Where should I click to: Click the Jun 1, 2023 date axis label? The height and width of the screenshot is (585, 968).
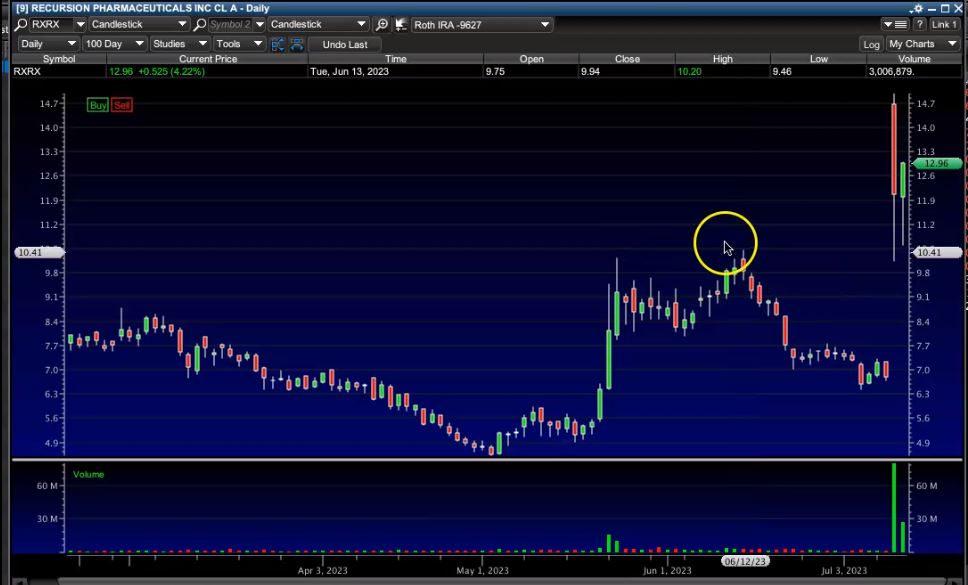click(x=667, y=571)
